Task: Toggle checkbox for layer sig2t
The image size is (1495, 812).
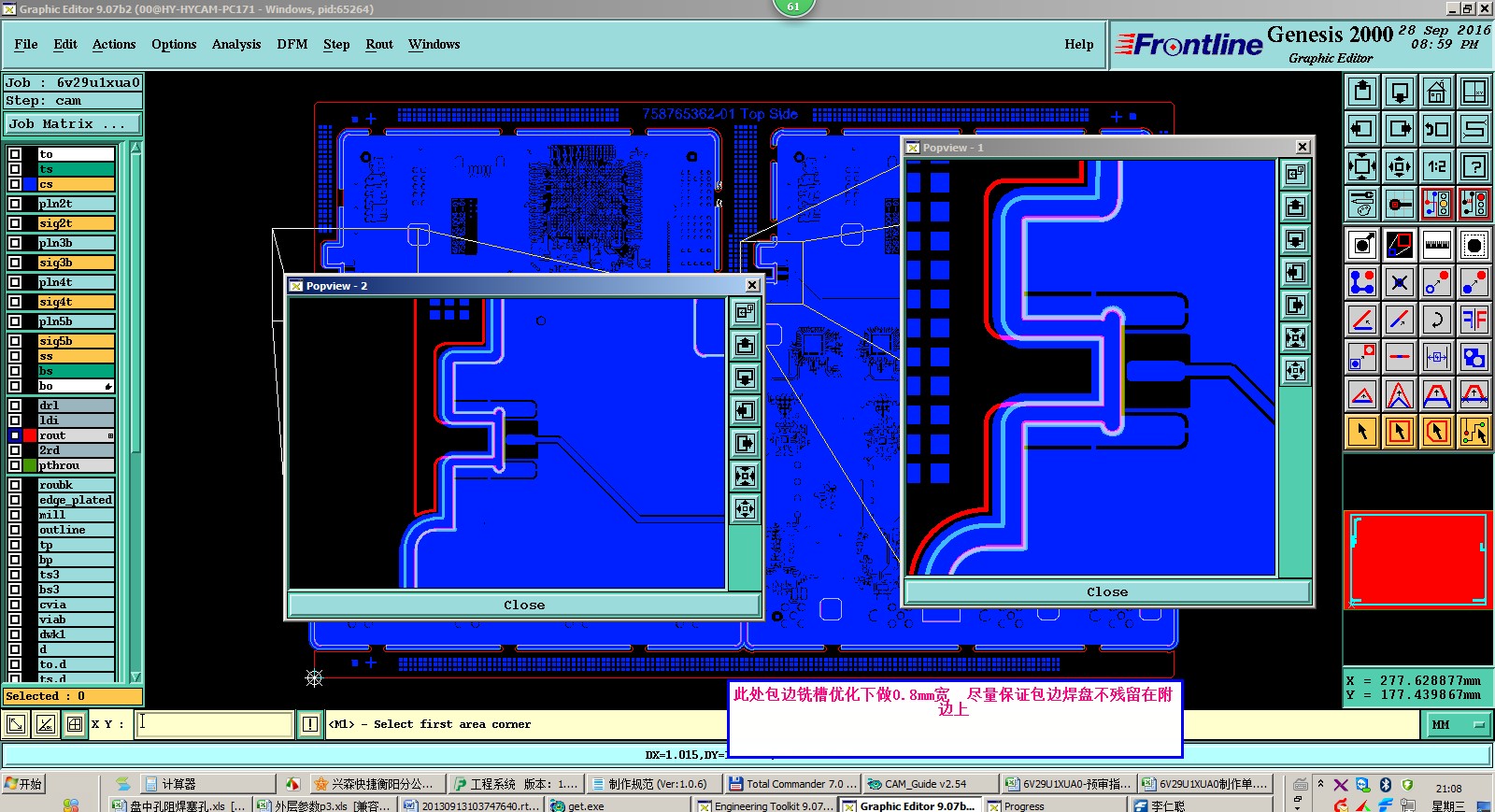Action: pos(15,223)
